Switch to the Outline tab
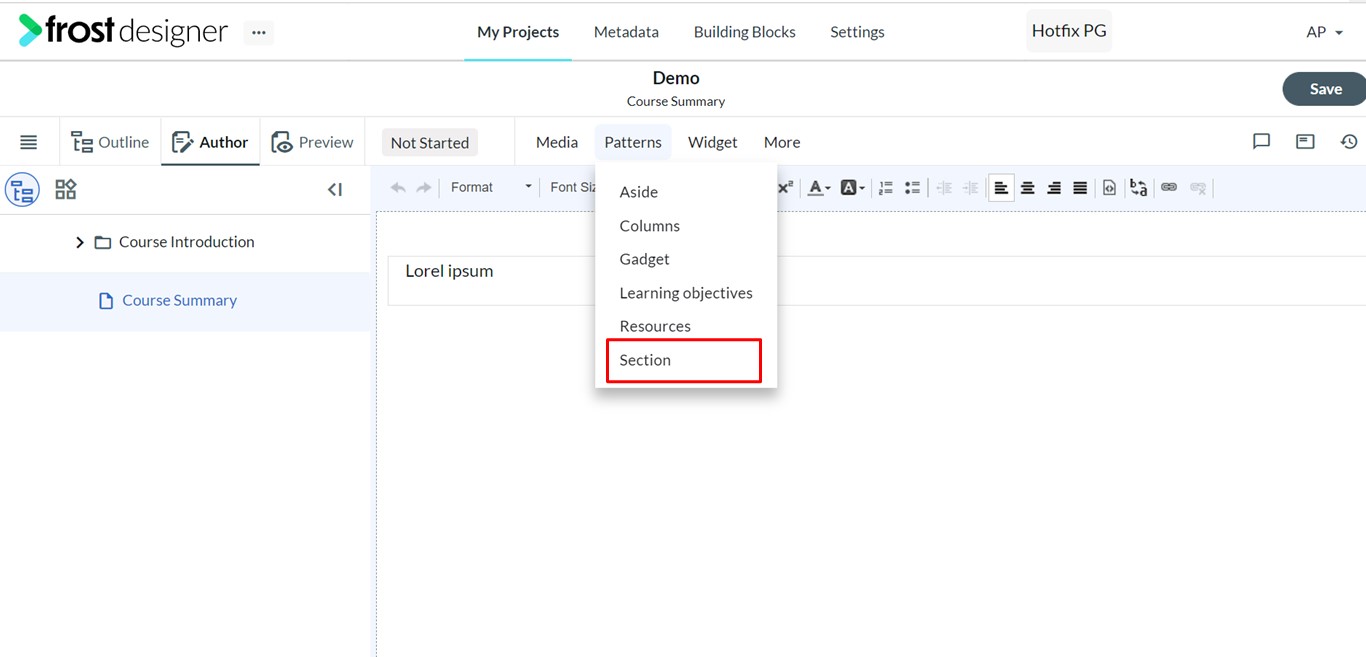Screen dimensions: 1366x657 coord(110,142)
